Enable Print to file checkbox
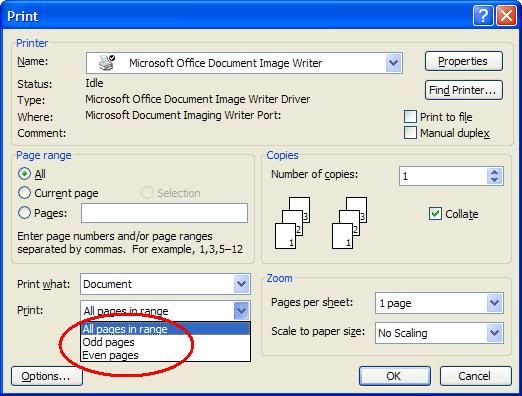This screenshot has width=522, height=396. (x=410, y=117)
